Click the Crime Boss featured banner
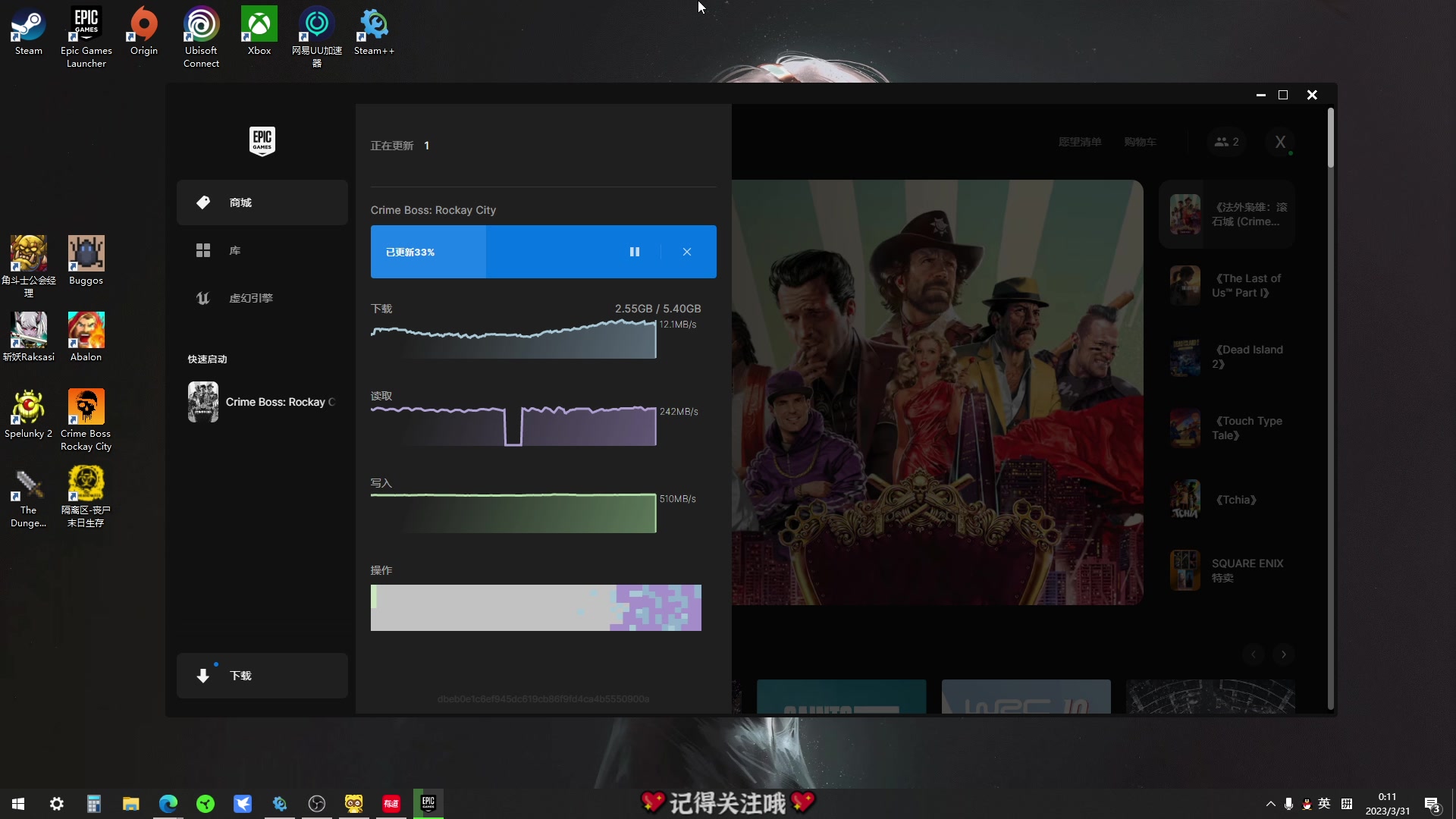 tap(937, 392)
